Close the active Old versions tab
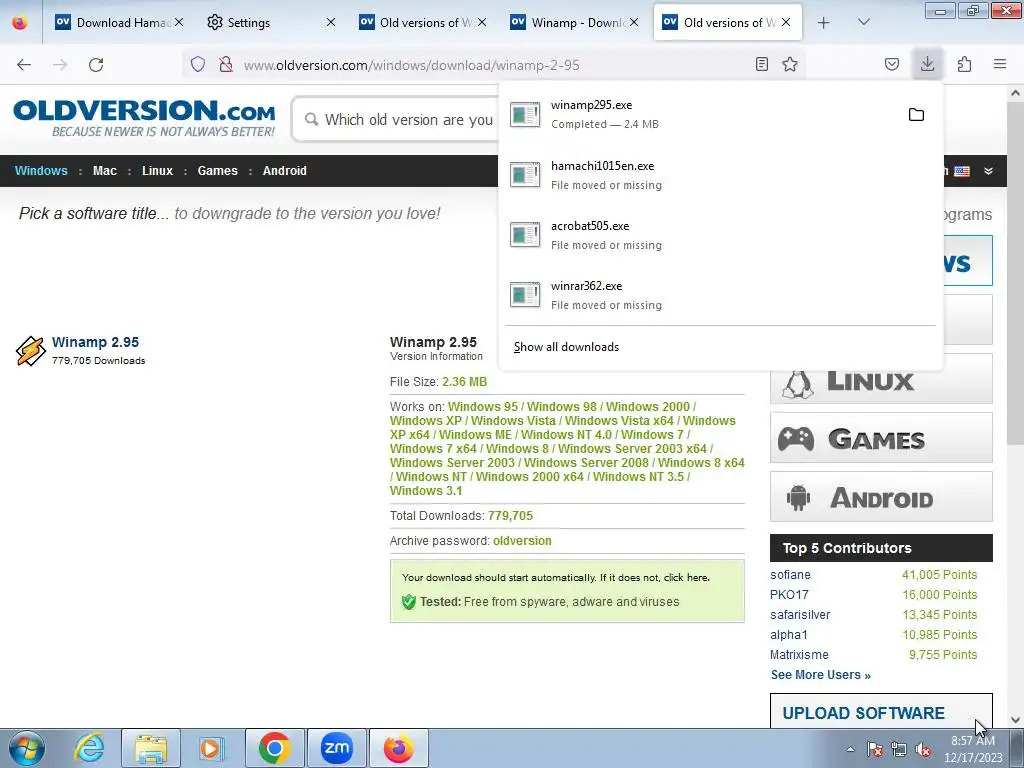 pos(786,23)
